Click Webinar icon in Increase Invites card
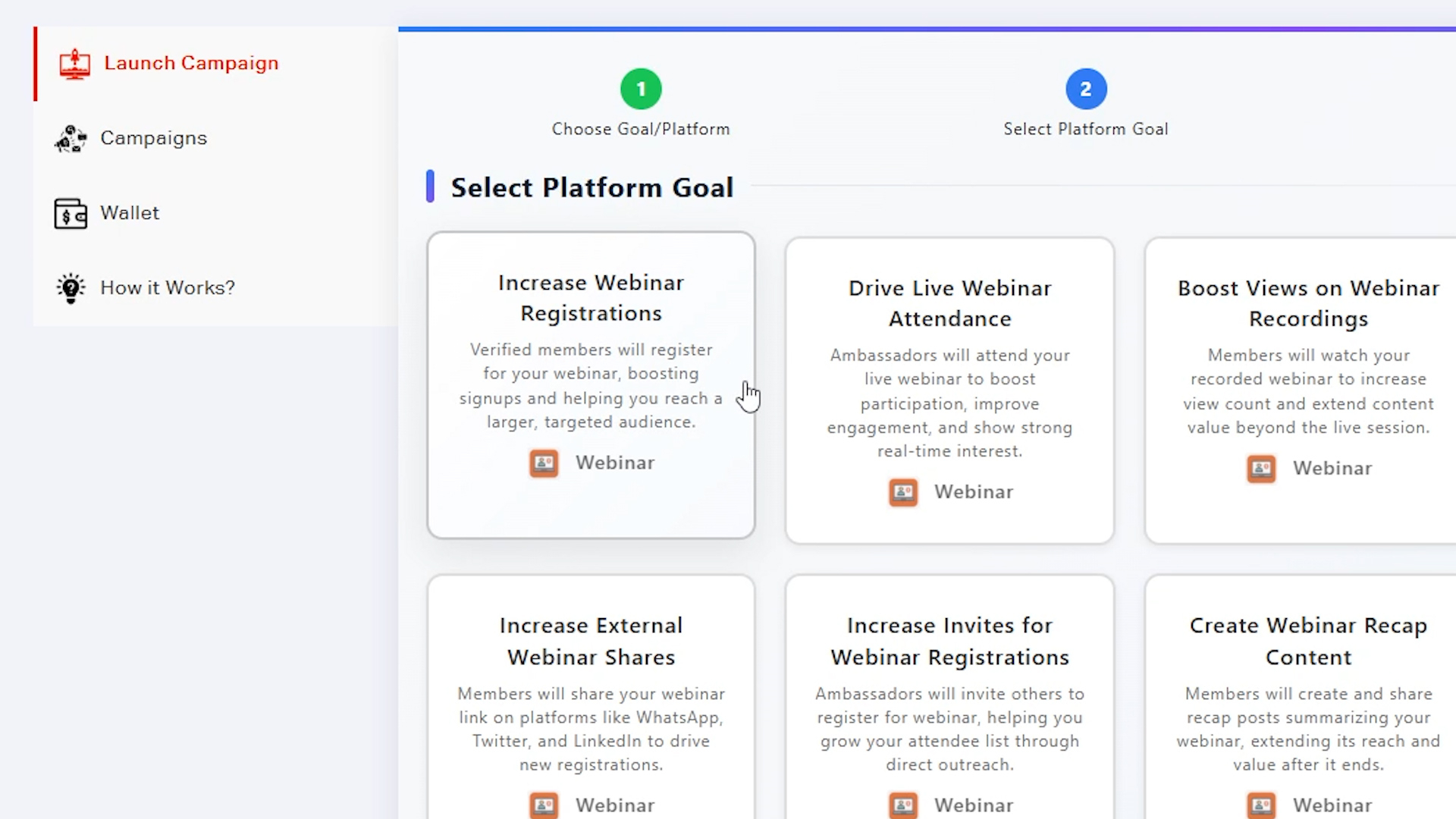 click(x=903, y=805)
